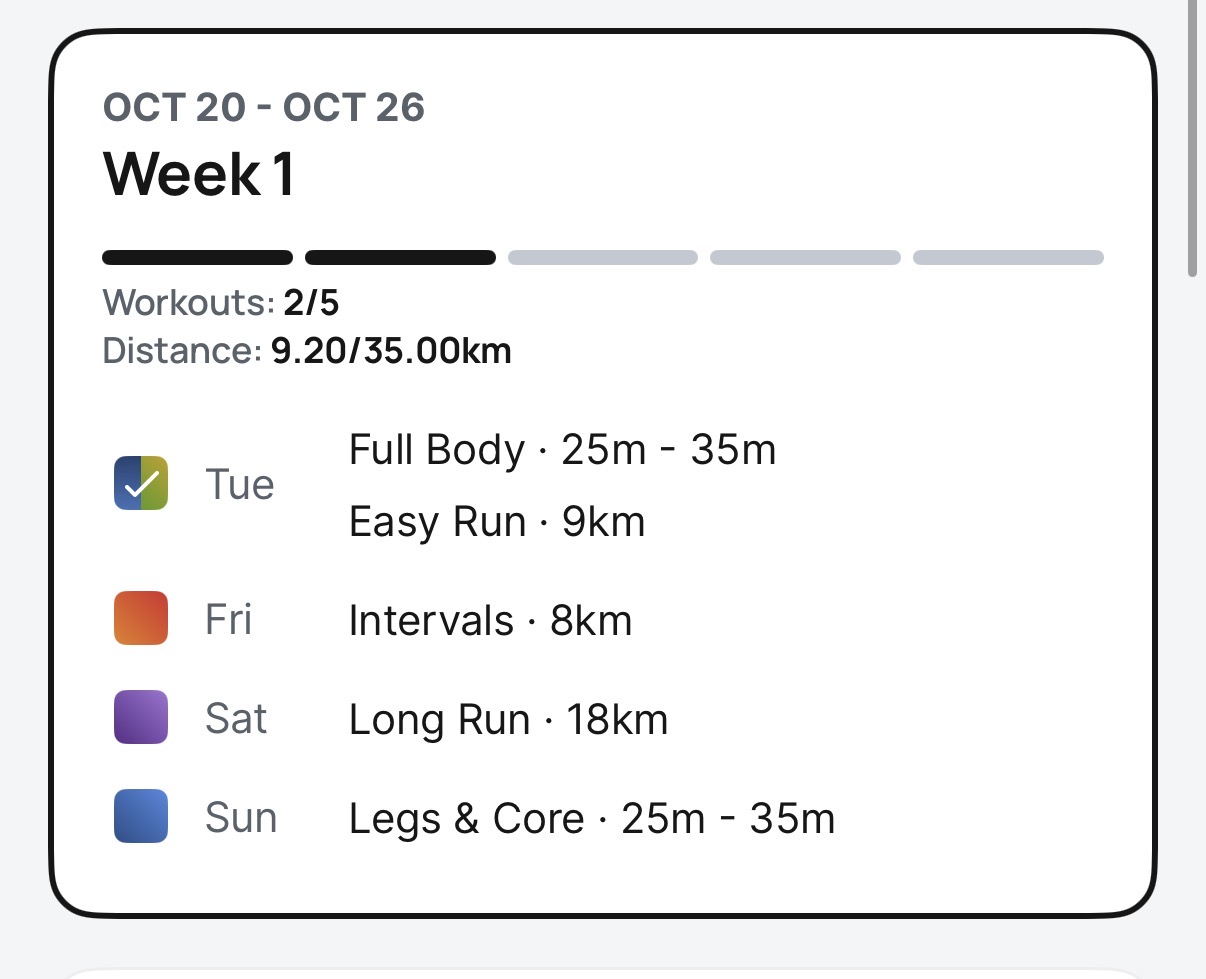The width and height of the screenshot is (1206, 979).
Task: Click the Workouts 2/5 summary
Action: point(221,302)
